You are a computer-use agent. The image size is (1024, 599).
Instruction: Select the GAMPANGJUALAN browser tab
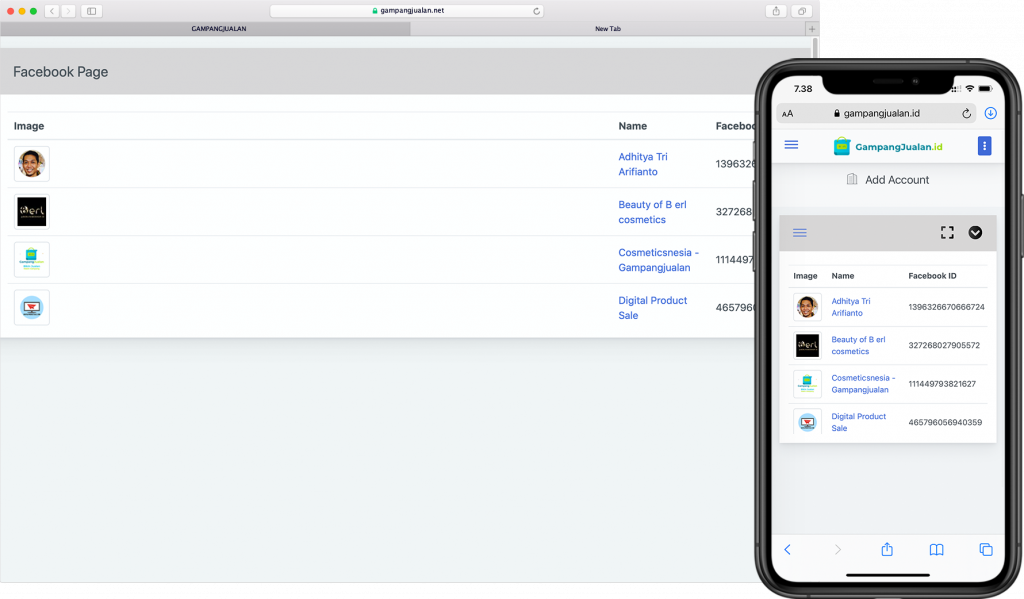218,29
